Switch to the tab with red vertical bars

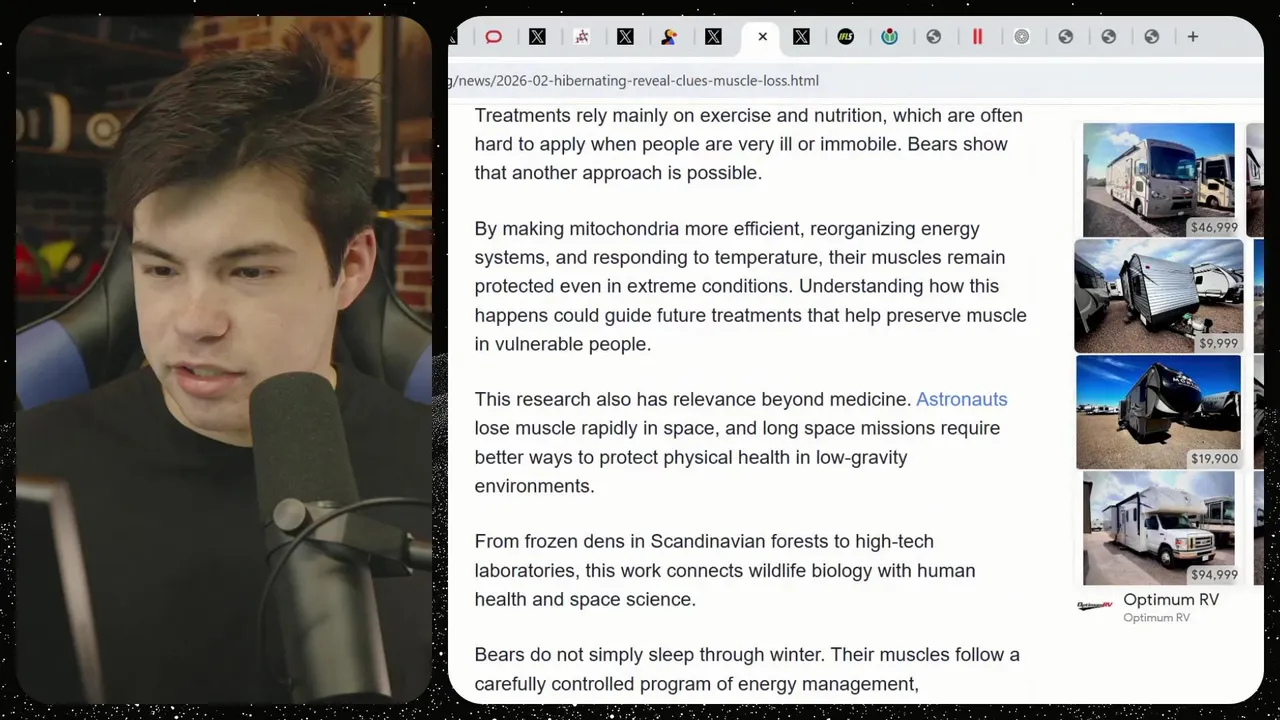[x=978, y=37]
